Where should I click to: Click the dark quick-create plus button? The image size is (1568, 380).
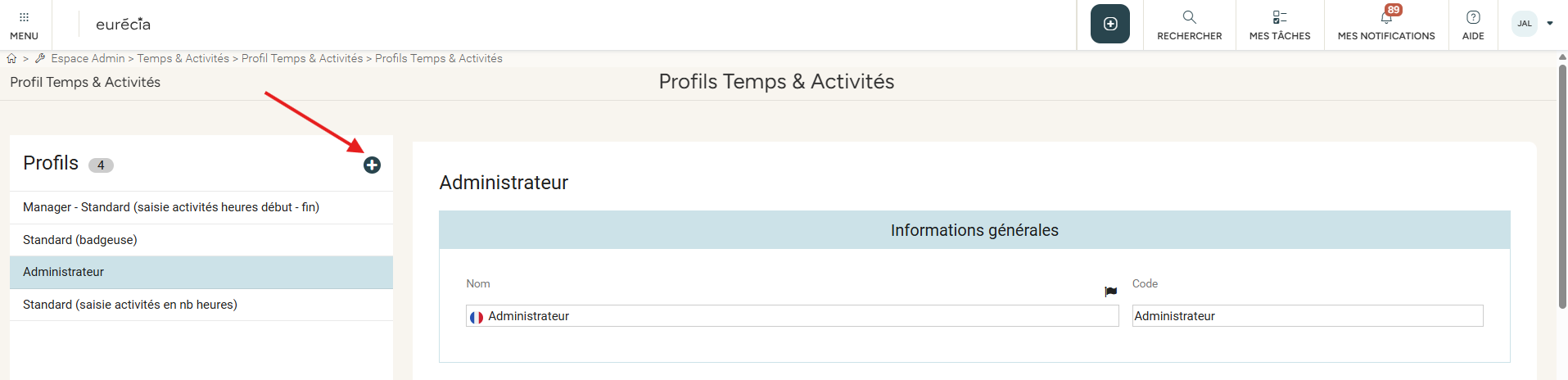[x=1109, y=24]
